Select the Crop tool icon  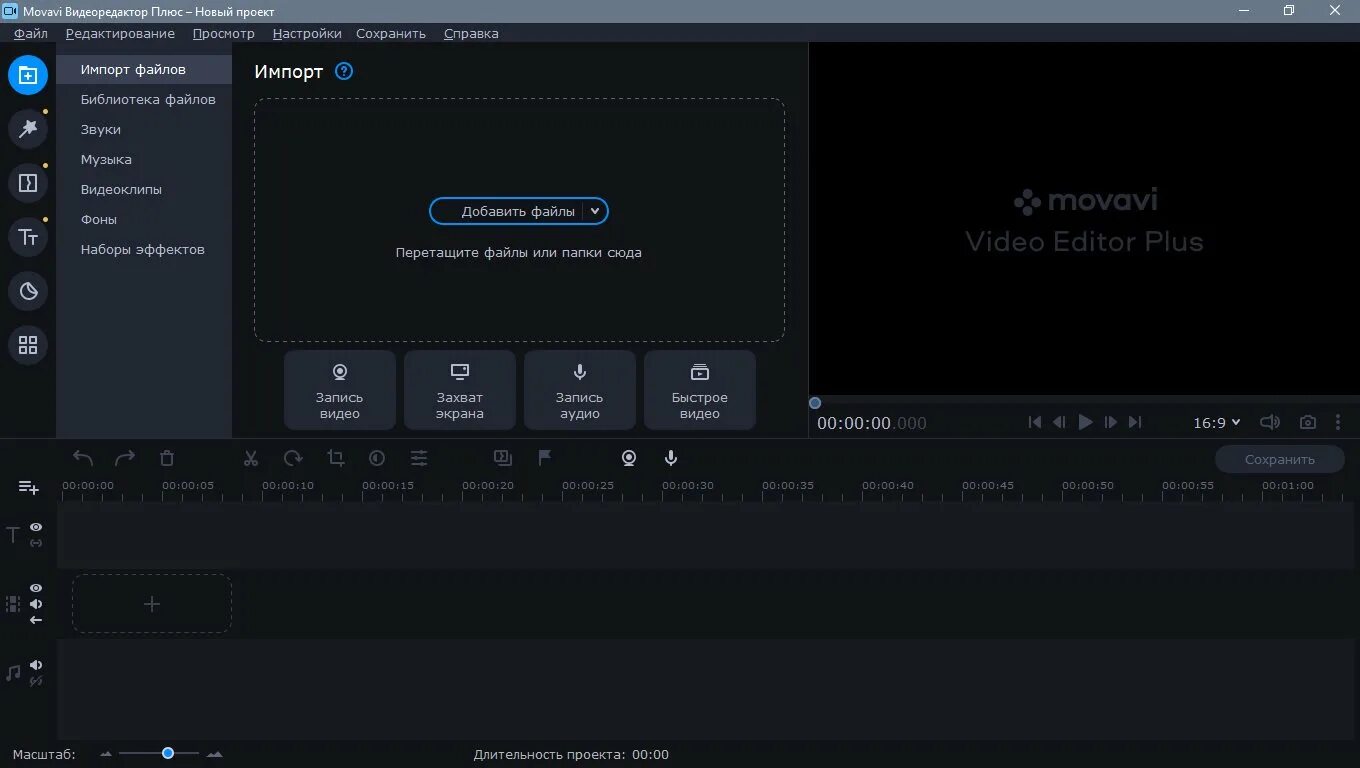click(x=335, y=458)
